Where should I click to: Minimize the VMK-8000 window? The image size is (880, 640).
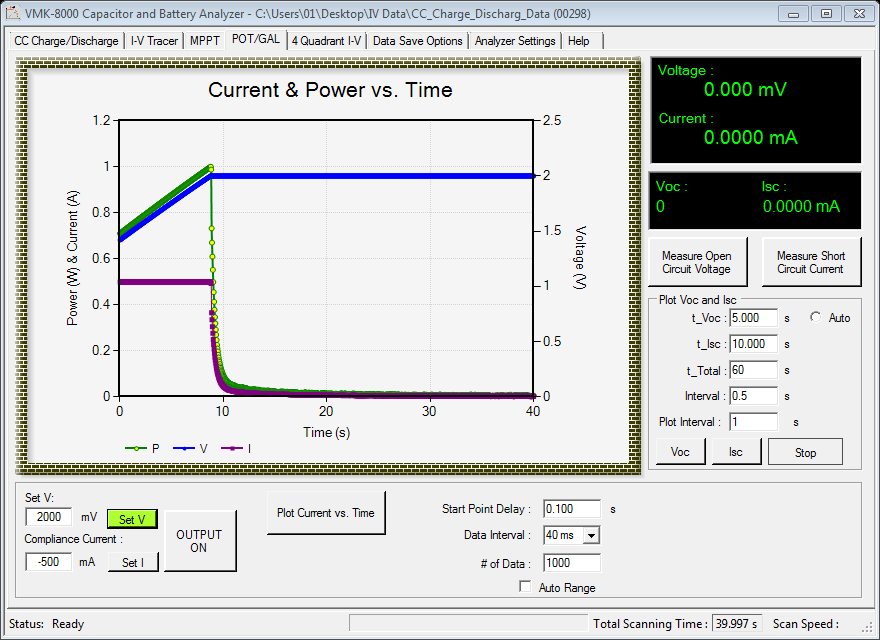[794, 14]
